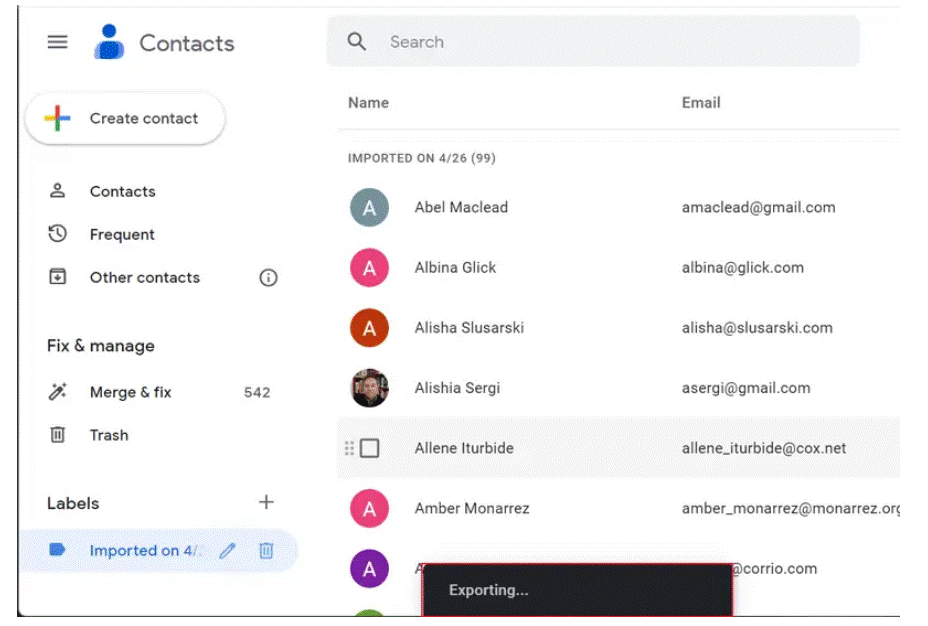The image size is (928, 626).
Task: Open Abel Maclead contact name
Action: (x=461, y=208)
